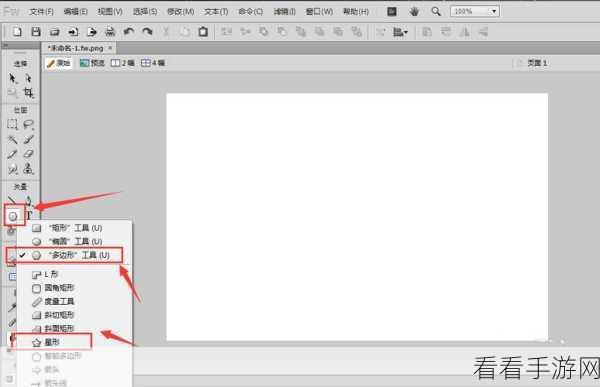Click the Print icon in main toolbar

[x=110, y=32]
